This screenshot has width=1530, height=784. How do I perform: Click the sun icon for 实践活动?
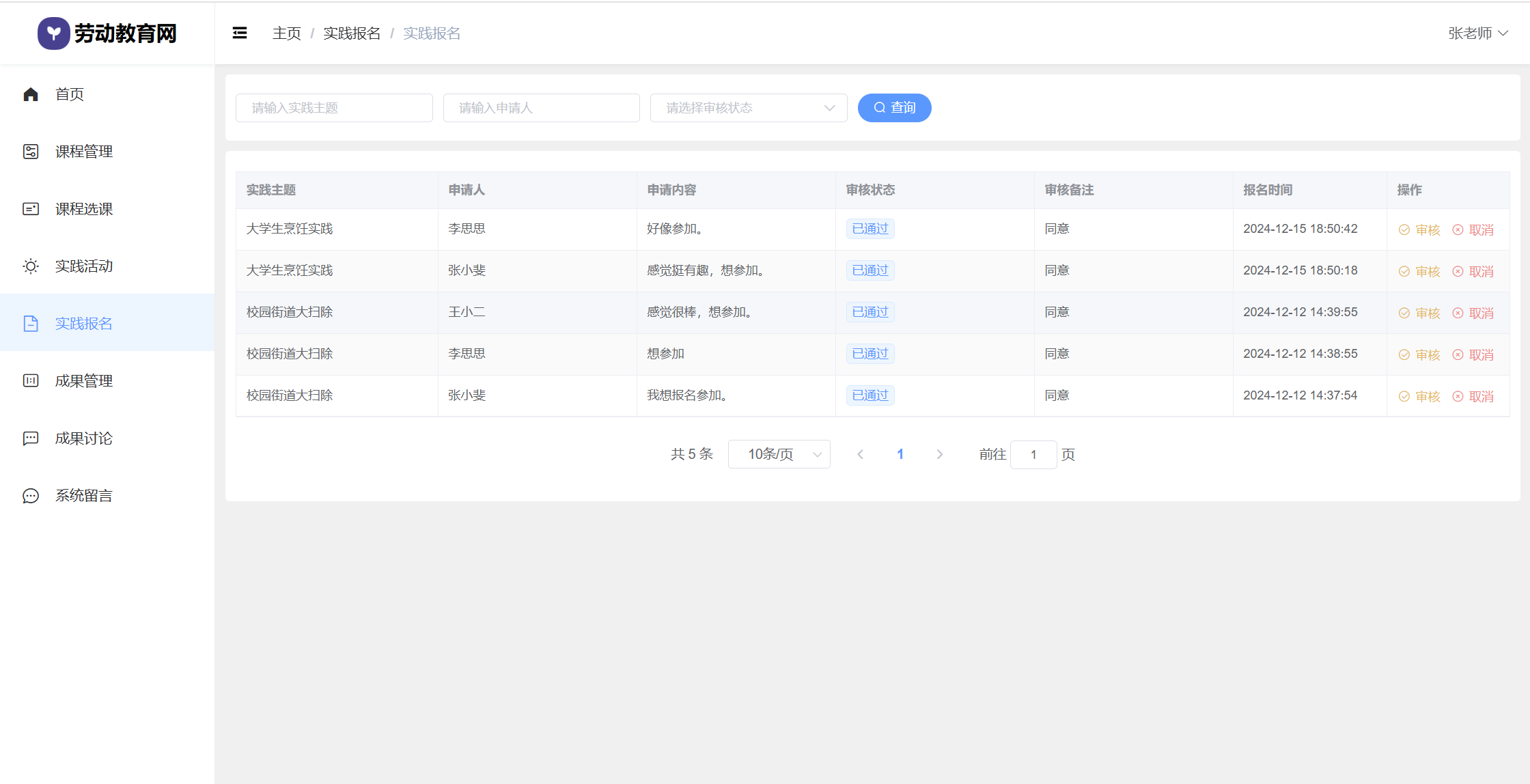click(31, 266)
